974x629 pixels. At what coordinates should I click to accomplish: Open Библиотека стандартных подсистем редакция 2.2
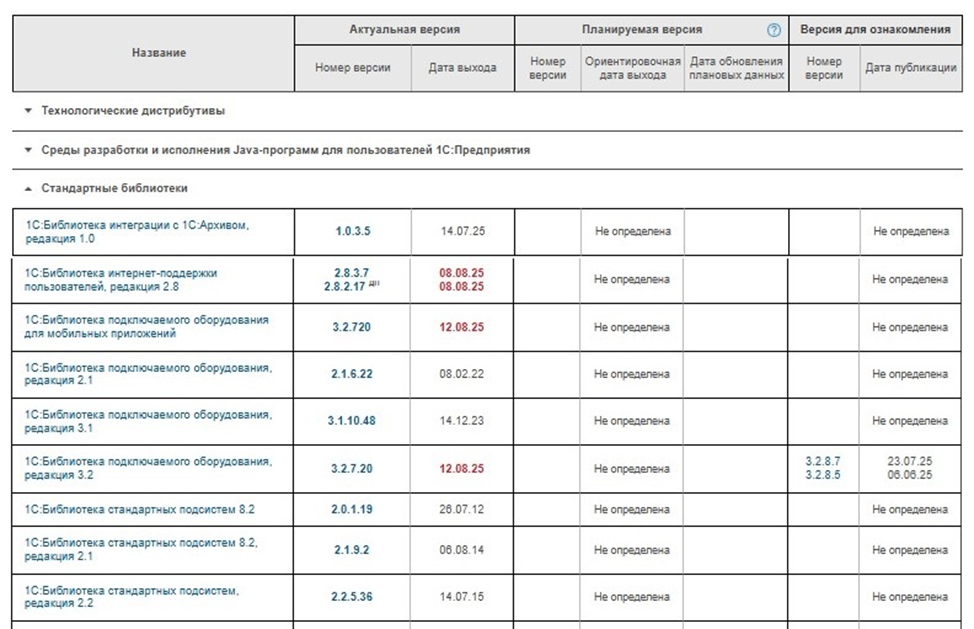[x=132, y=597]
